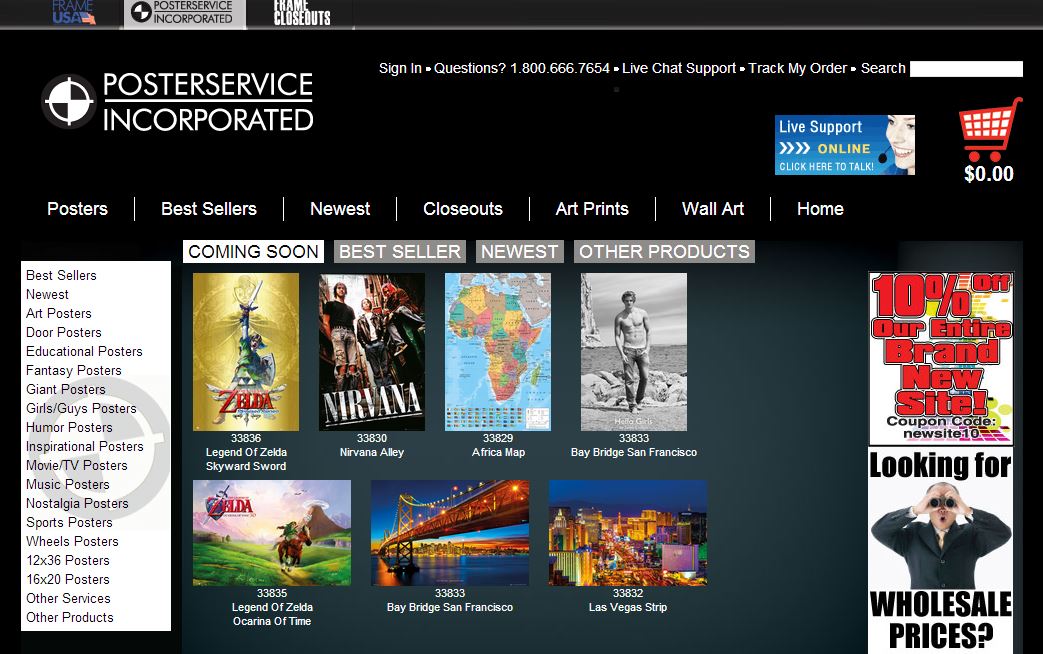Open the Posters main menu item

pyautogui.click(x=77, y=209)
